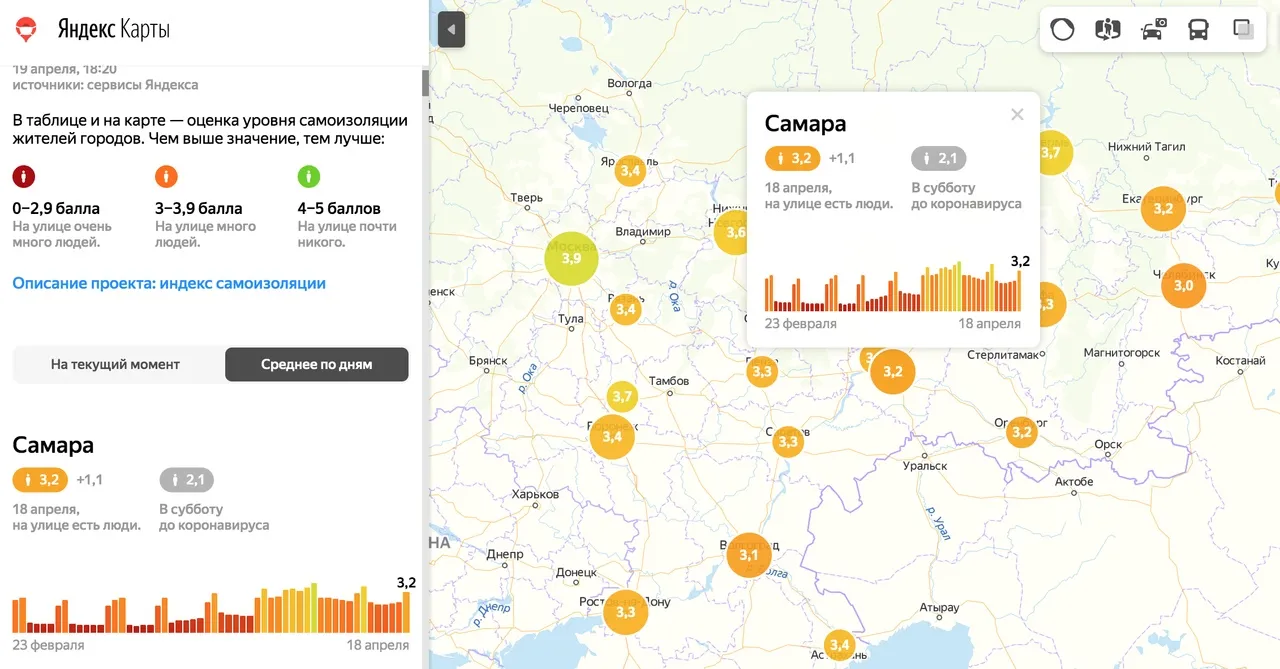The width and height of the screenshot is (1280, 669).
Task: Click the Yandex Maps logo pin icon
Action: point(26,29)
